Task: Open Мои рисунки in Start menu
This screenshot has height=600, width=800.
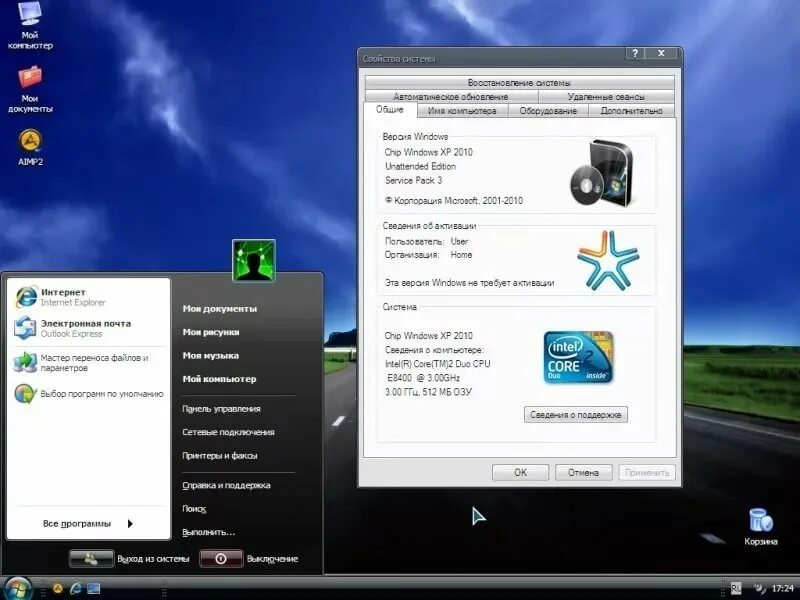Action: coord(211,332)
